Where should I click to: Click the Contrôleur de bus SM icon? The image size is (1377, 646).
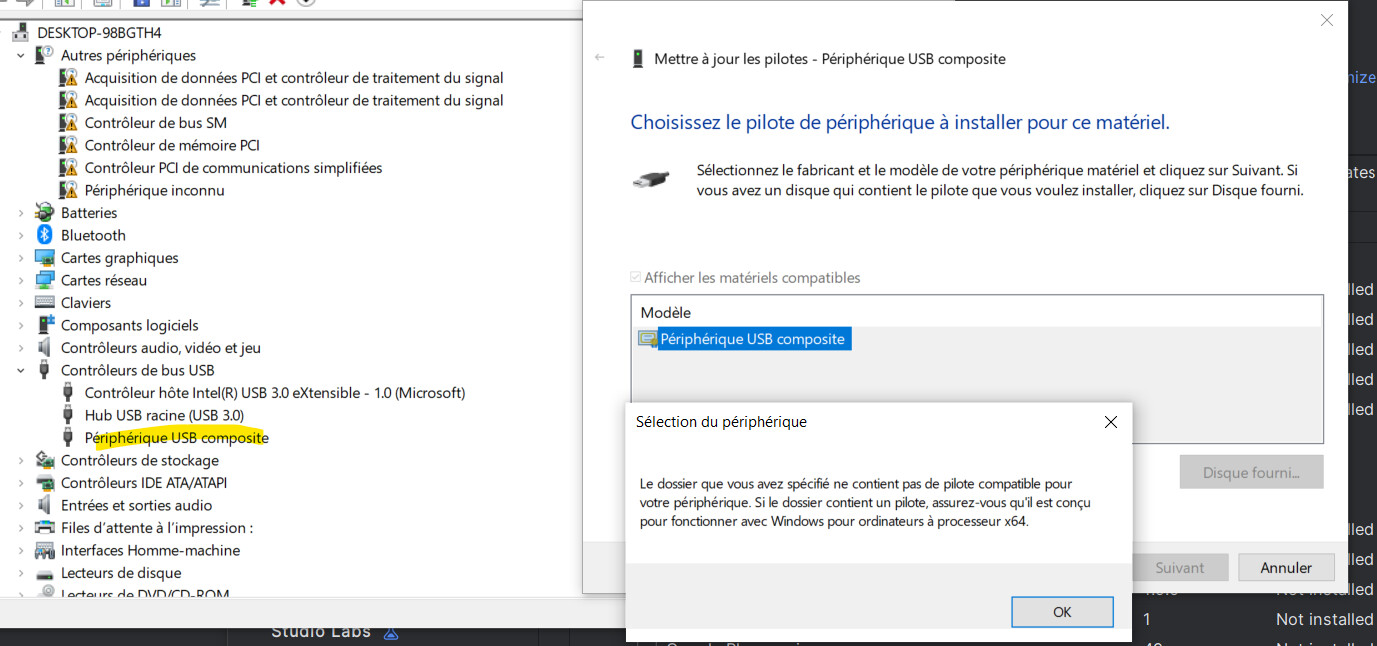coord(68,123)
